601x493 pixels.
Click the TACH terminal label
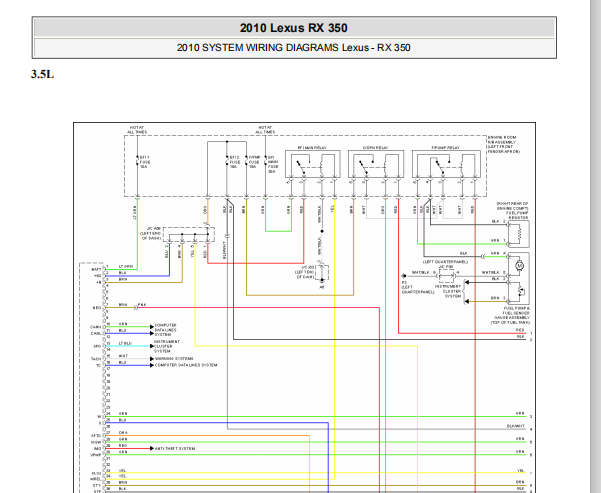[x=96, y=359]
